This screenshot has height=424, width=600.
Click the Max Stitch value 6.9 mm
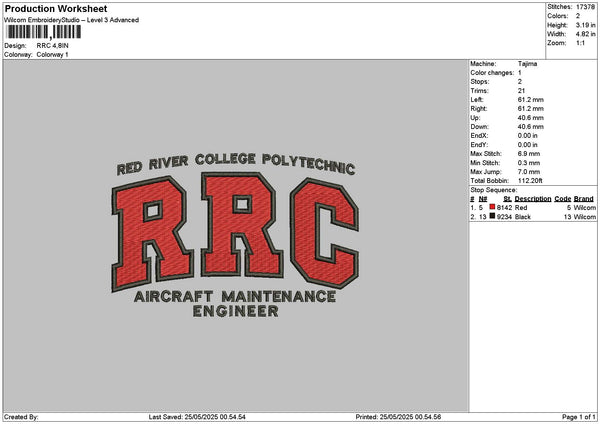529,154
